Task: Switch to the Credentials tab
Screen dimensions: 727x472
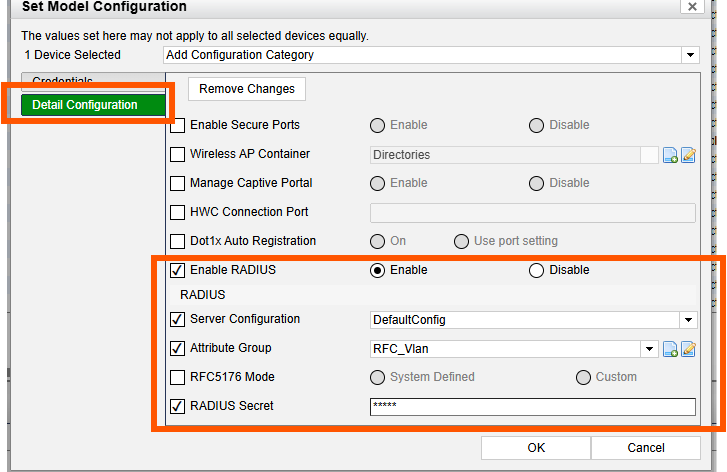Action: (93, 80)
